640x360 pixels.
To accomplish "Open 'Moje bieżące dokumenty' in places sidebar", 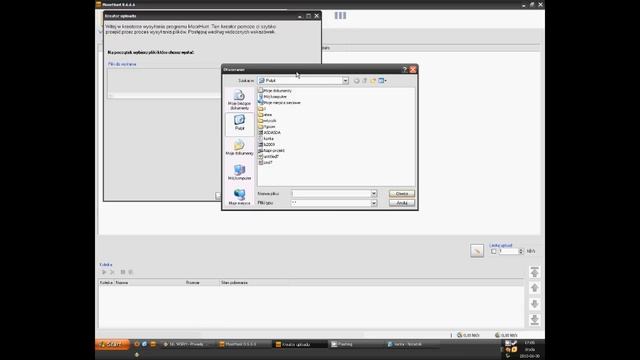I will [x=240, y=100].
